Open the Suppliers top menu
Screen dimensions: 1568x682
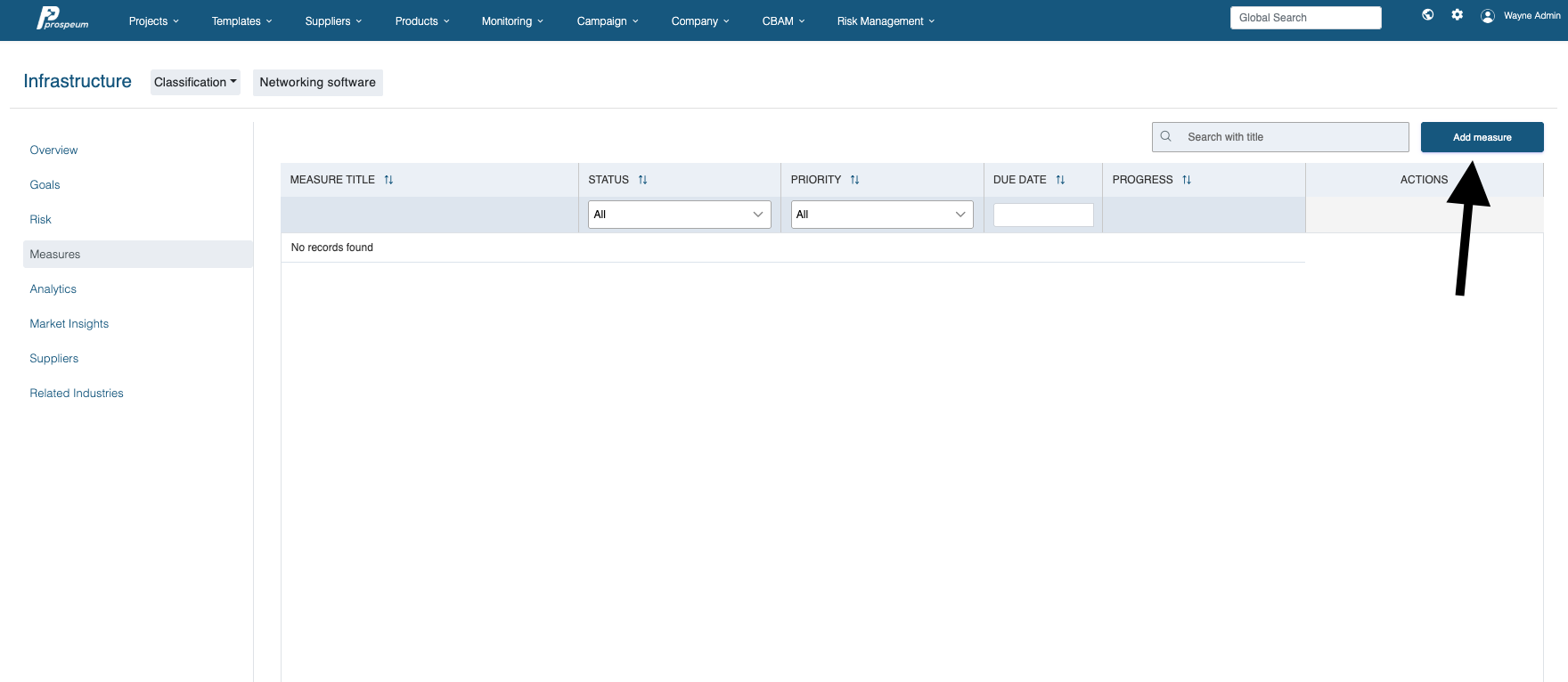point(333,20)
